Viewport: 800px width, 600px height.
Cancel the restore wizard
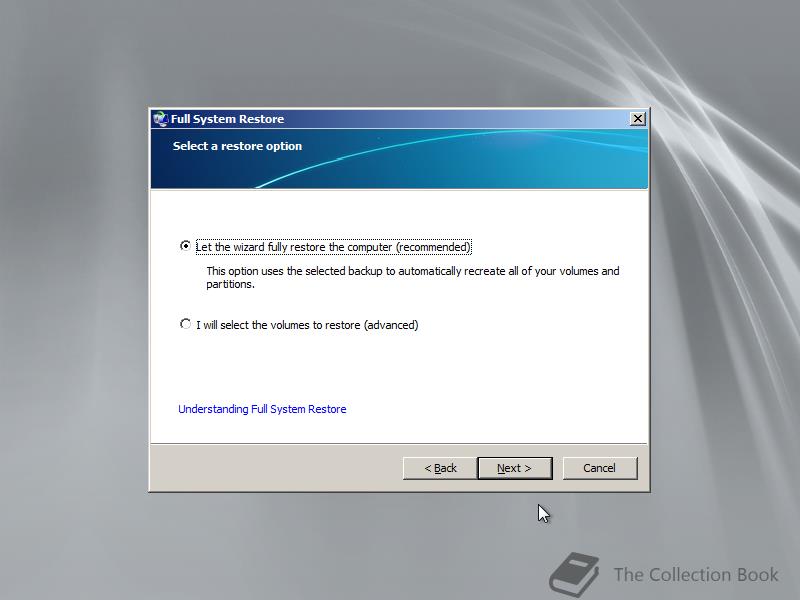(600, 468)
